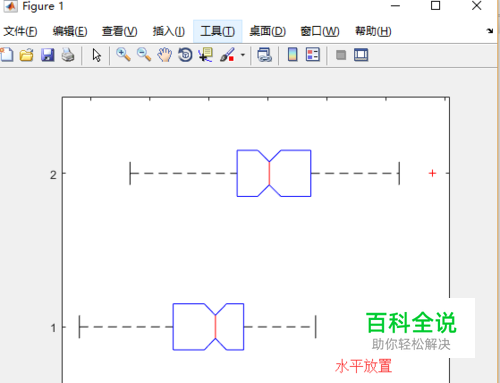Open a file with the folder icon

[27, 55]
